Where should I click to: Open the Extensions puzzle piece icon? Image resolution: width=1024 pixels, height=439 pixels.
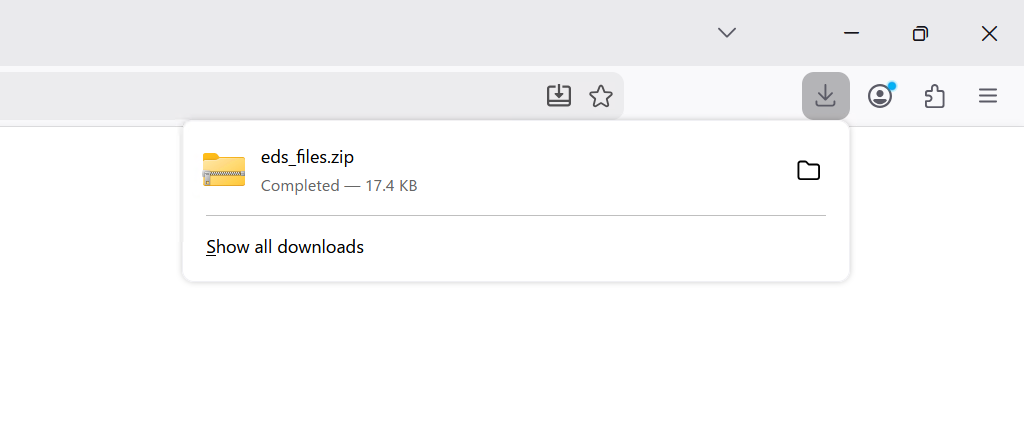935,96
